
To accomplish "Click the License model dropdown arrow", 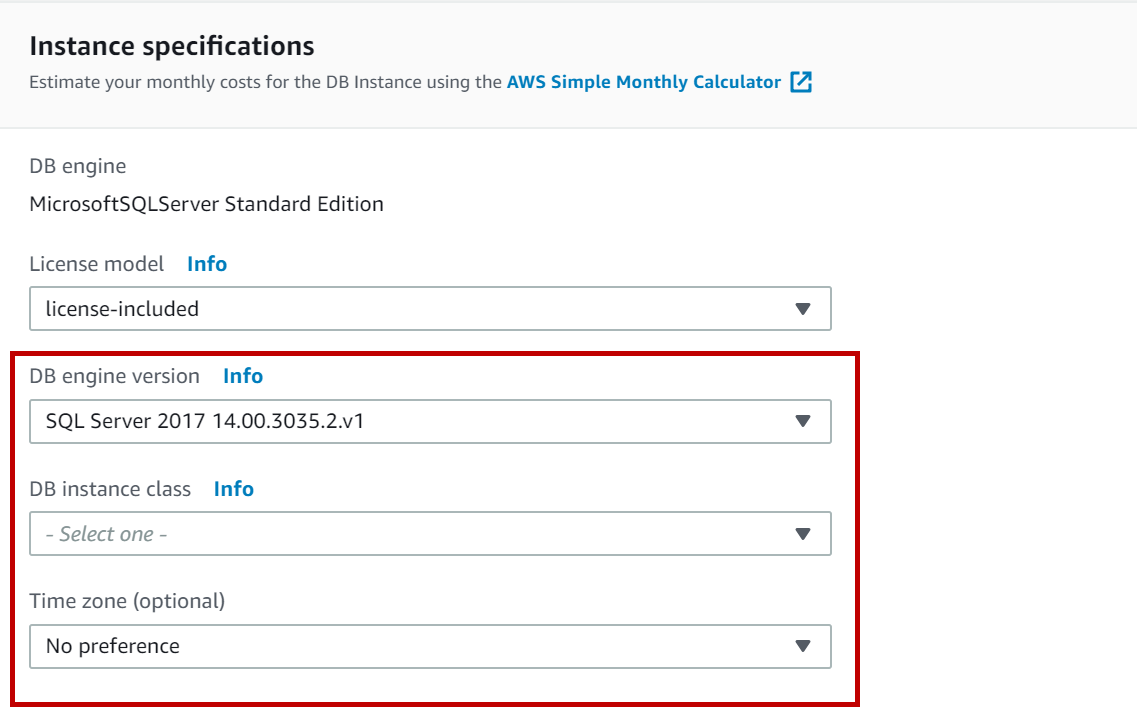I will pyautogui.click(x=802, y=309).
